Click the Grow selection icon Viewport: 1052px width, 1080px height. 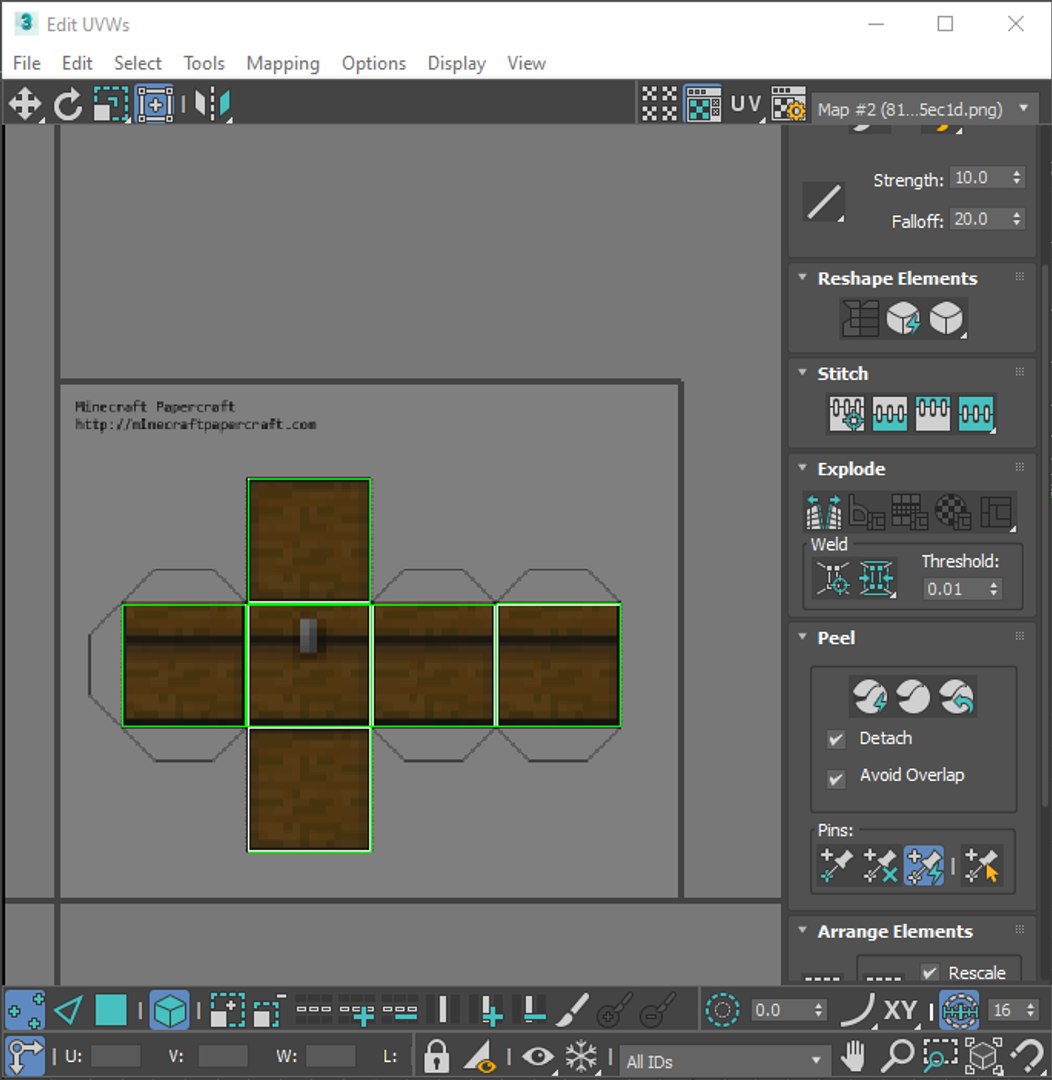click(227, 1010)
